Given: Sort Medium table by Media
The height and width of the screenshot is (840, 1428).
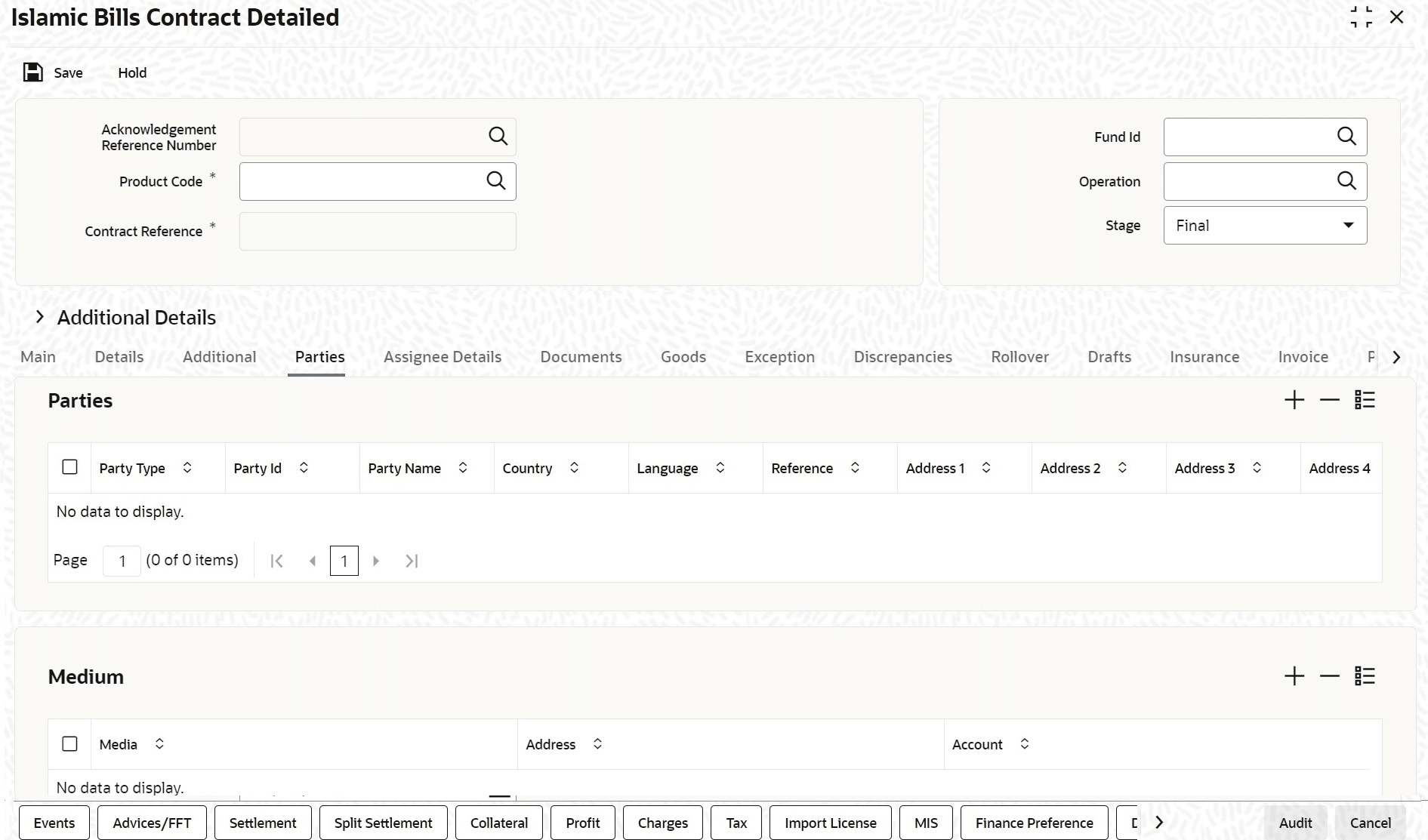Looking at the screenshot, I should point(159,744).
